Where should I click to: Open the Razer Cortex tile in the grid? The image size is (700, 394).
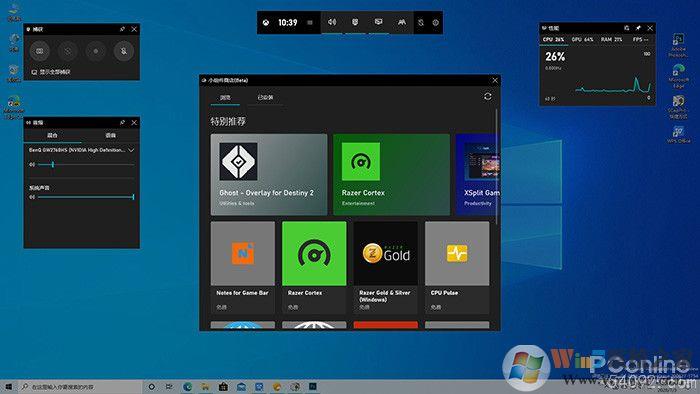[314, 268]
